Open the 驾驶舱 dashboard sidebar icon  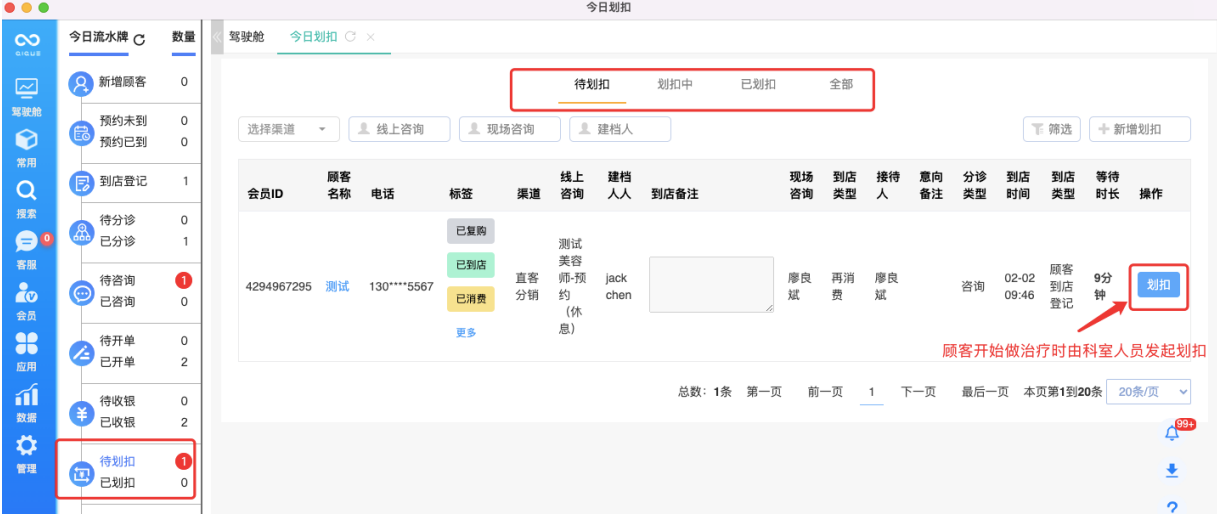coord(27,89)
